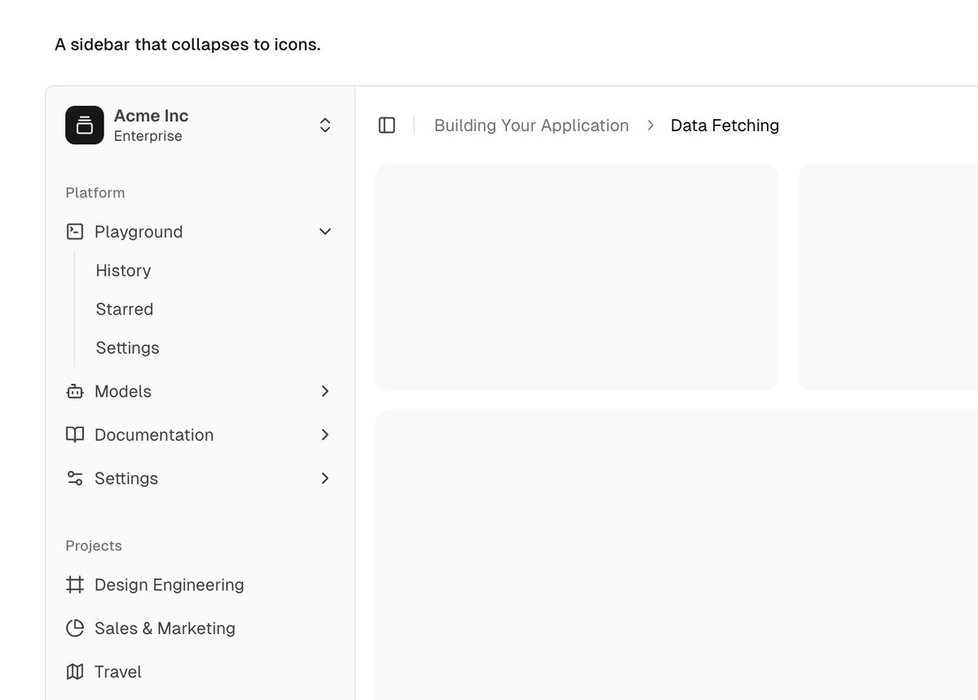Open the Sales & Marketing project
This screenshot has width=978, height=700.
[x=165, y=628]
